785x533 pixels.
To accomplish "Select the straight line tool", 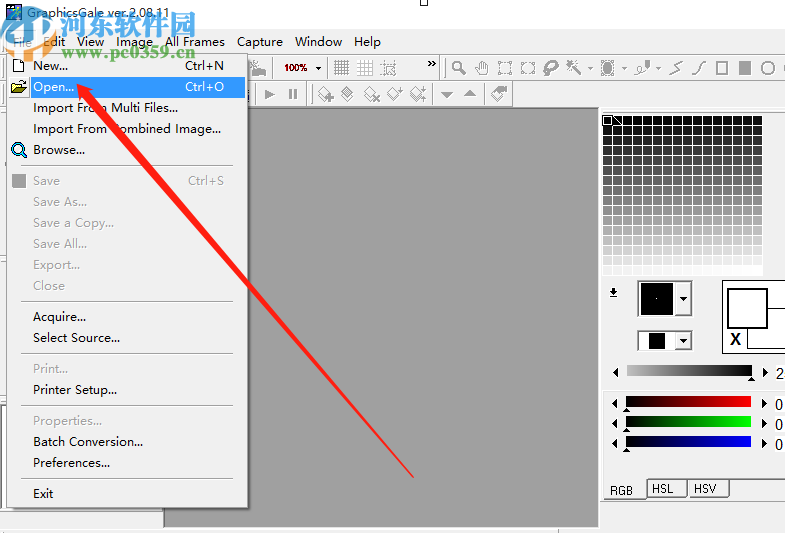I will 676,68.
